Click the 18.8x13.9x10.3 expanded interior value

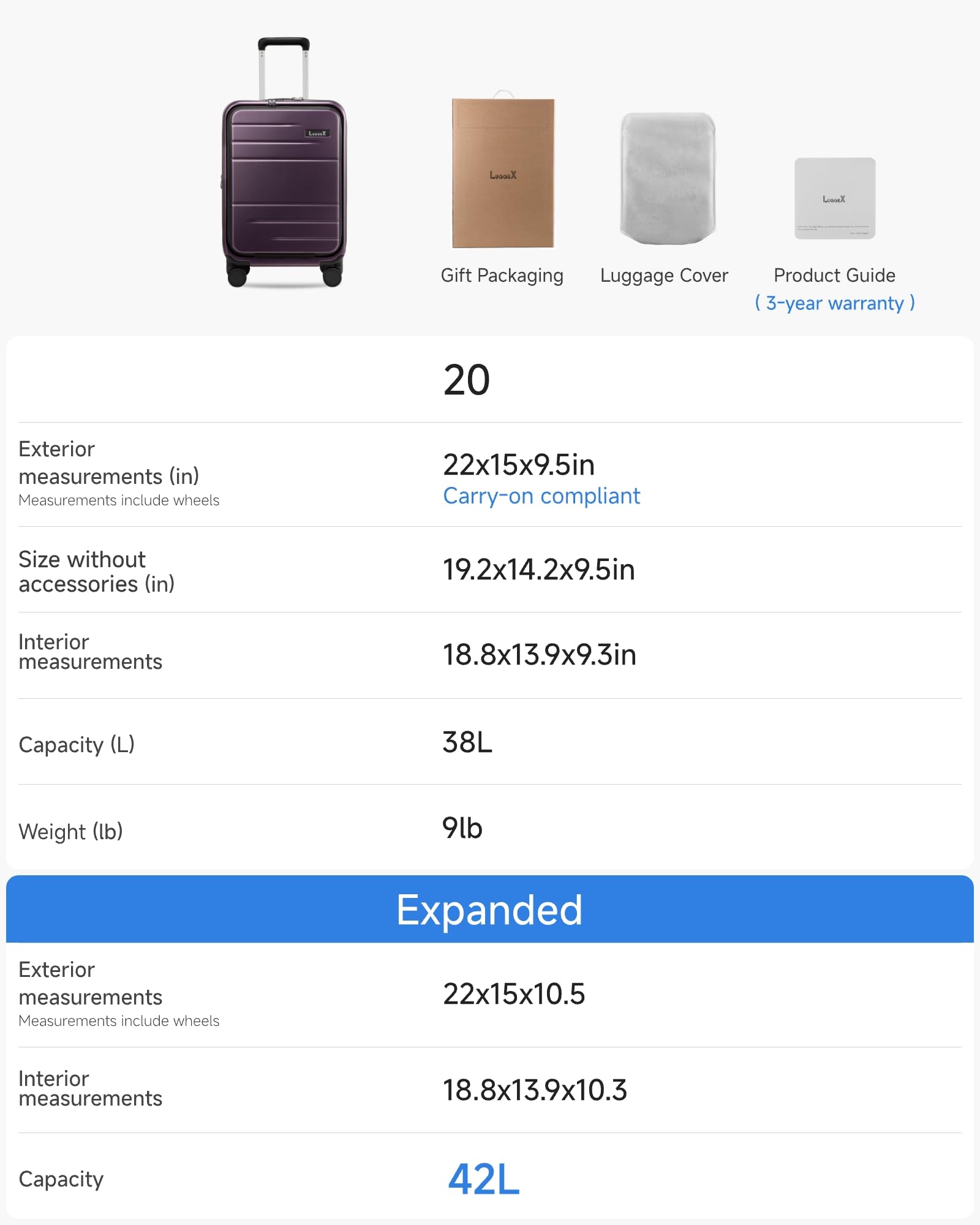click(535, 1090)
